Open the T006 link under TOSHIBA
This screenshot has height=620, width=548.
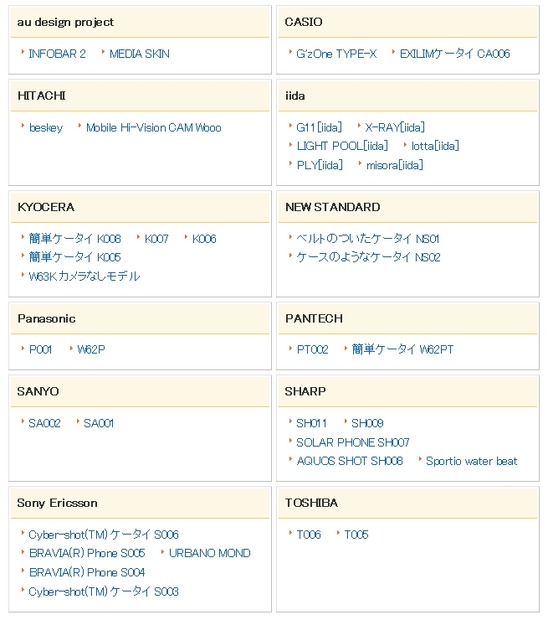(x=309, y=535)
